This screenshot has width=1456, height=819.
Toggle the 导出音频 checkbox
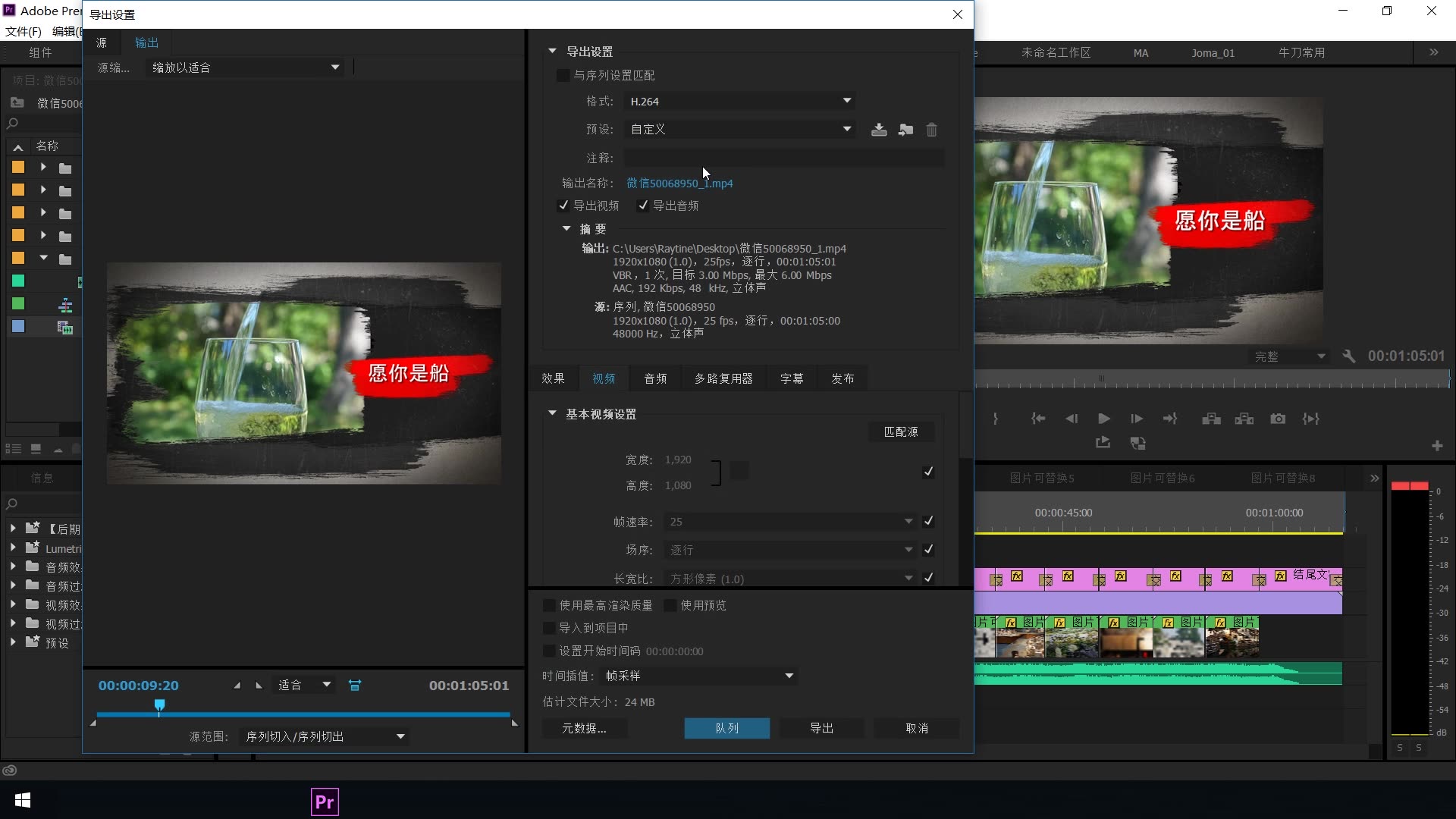[x=643, y=206]
